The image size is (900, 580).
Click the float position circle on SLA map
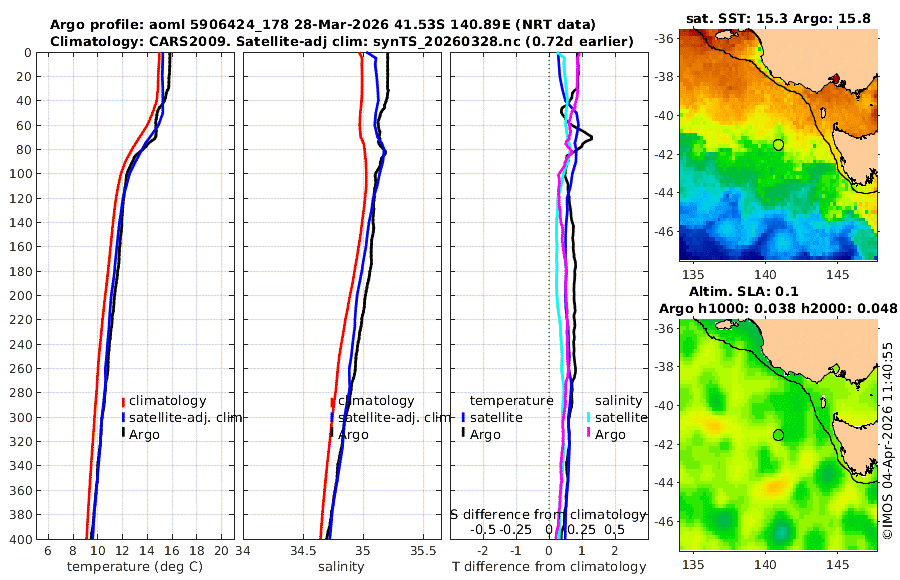pyautogui.click(x=778, y=435)
